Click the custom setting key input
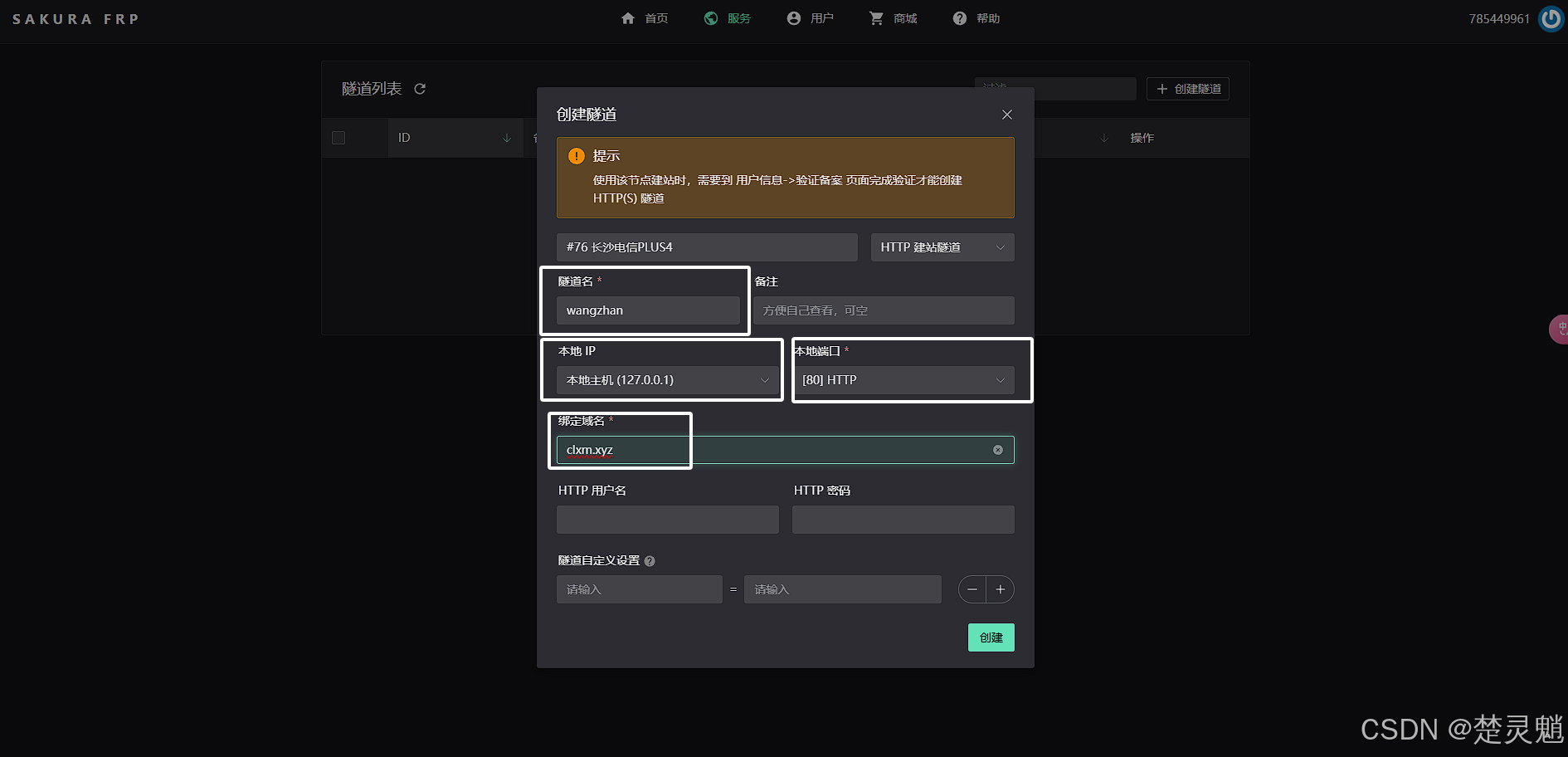The width and height of the screenshot is (1568, 757). (x=640, y=589)
